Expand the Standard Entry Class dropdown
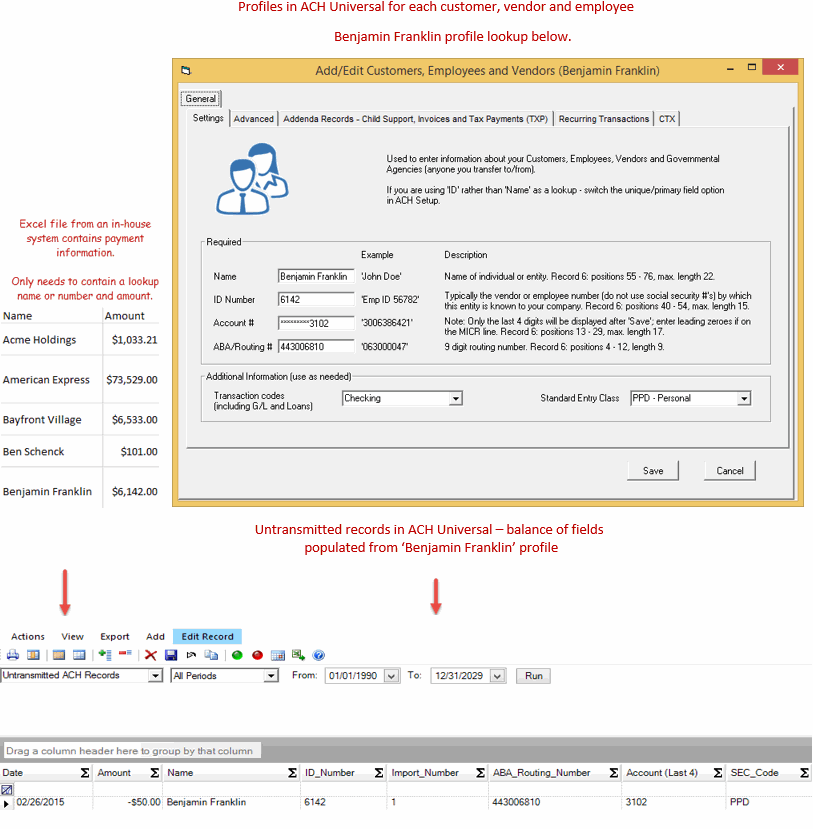Image resolution: width=813 pixels, height=829 pixels. 743,398
